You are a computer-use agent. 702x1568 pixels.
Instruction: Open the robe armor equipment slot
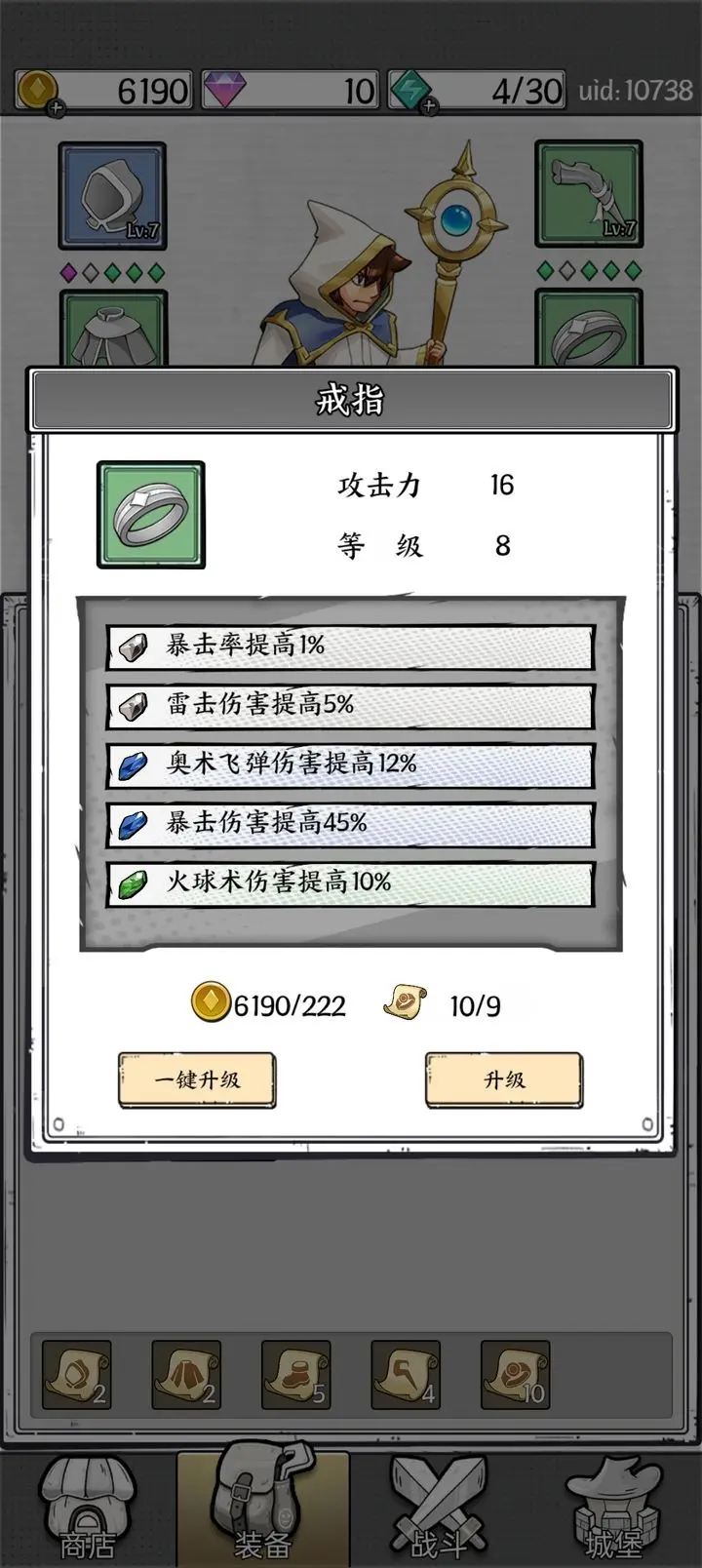point(113,329)
